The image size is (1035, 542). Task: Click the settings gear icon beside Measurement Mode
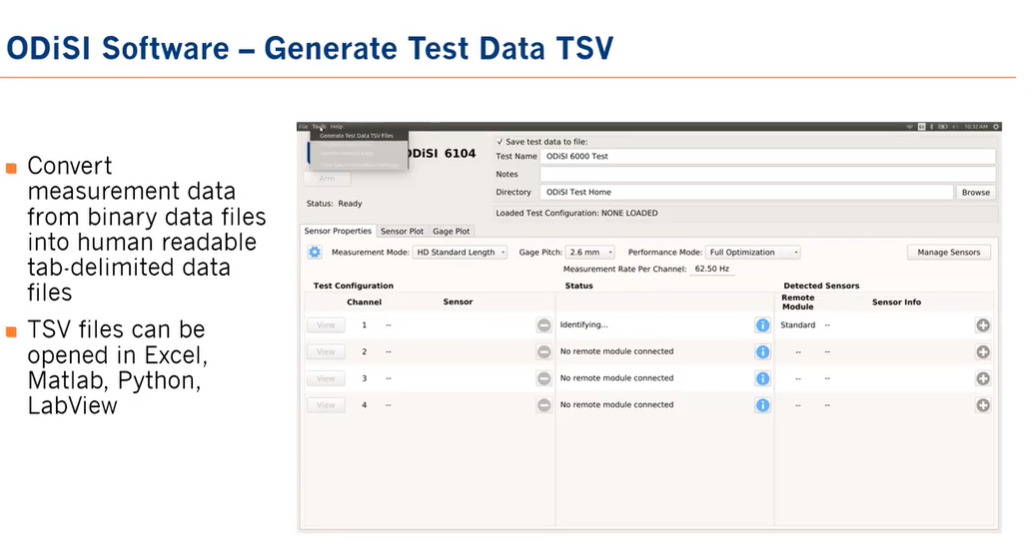(x=314, y=252)
